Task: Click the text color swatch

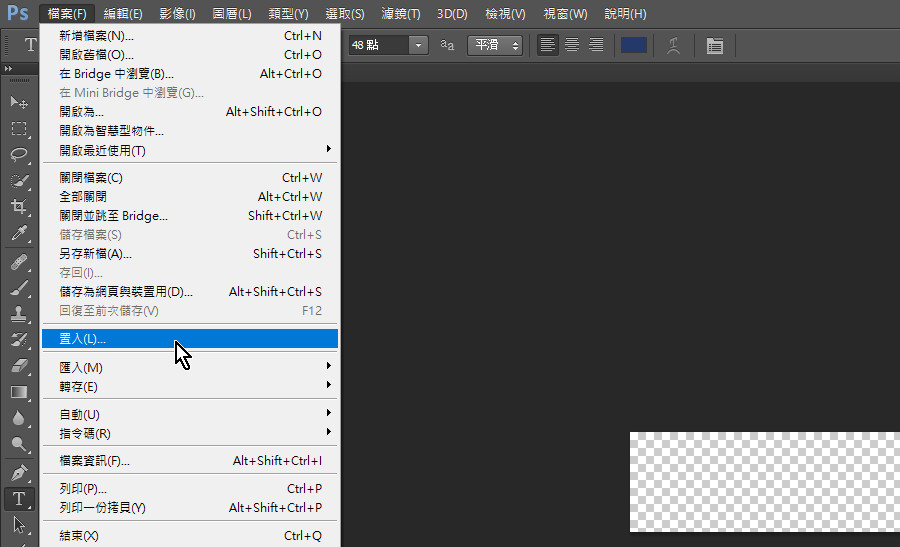Action: pyautogui.click(x=634, y=45)
